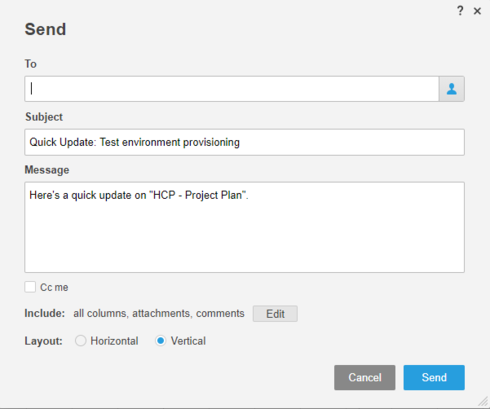Click the 'Cc me' label text
The width and height of the screenshot is (490, 409).
(x=54, y=287)
